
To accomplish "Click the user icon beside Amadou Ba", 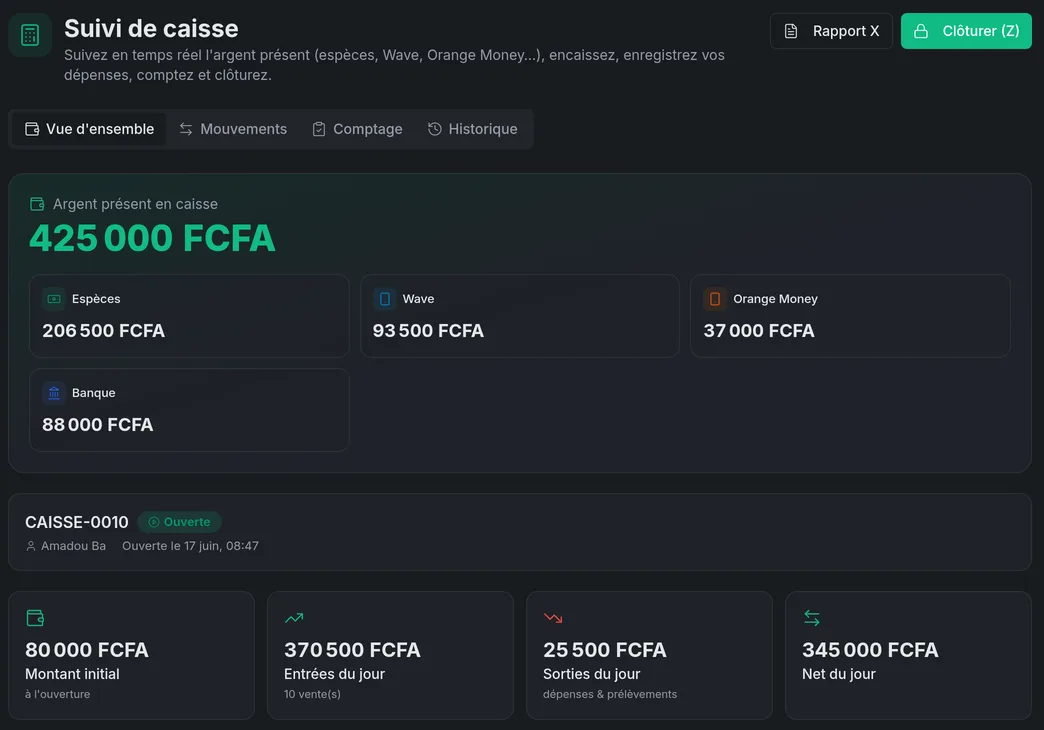I will [31, 546].
